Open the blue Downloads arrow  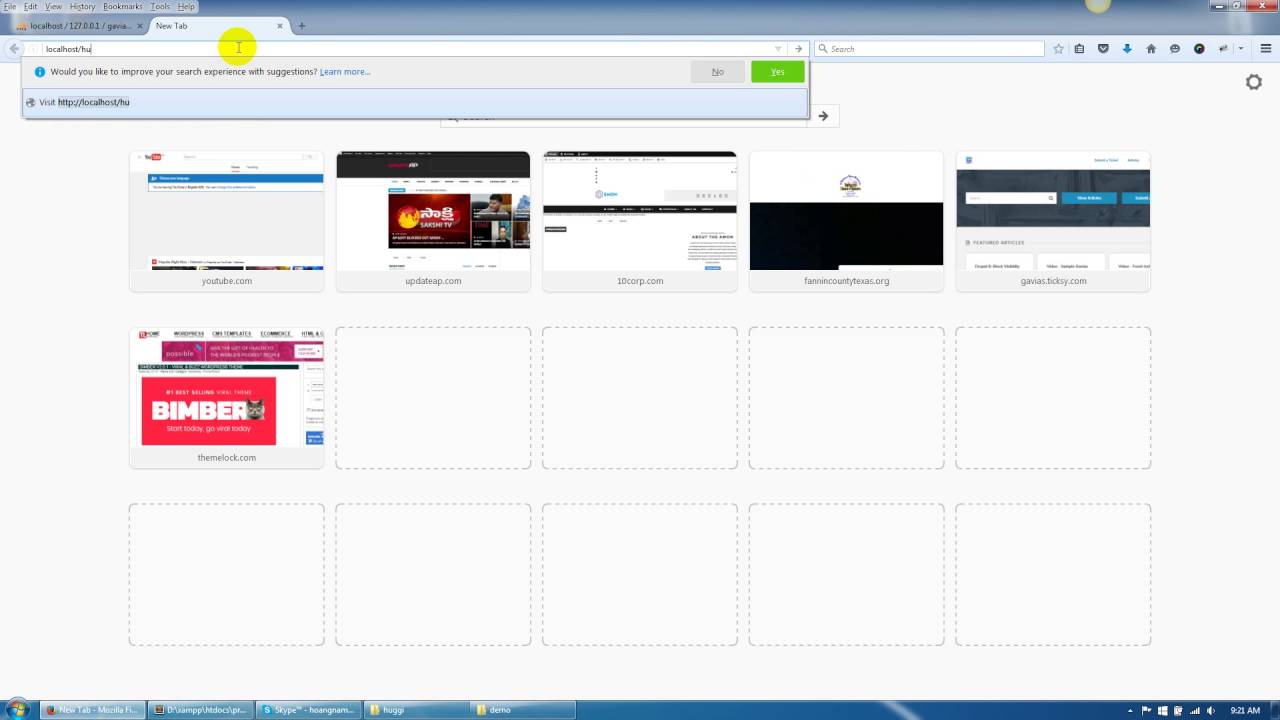(1127, 49)
